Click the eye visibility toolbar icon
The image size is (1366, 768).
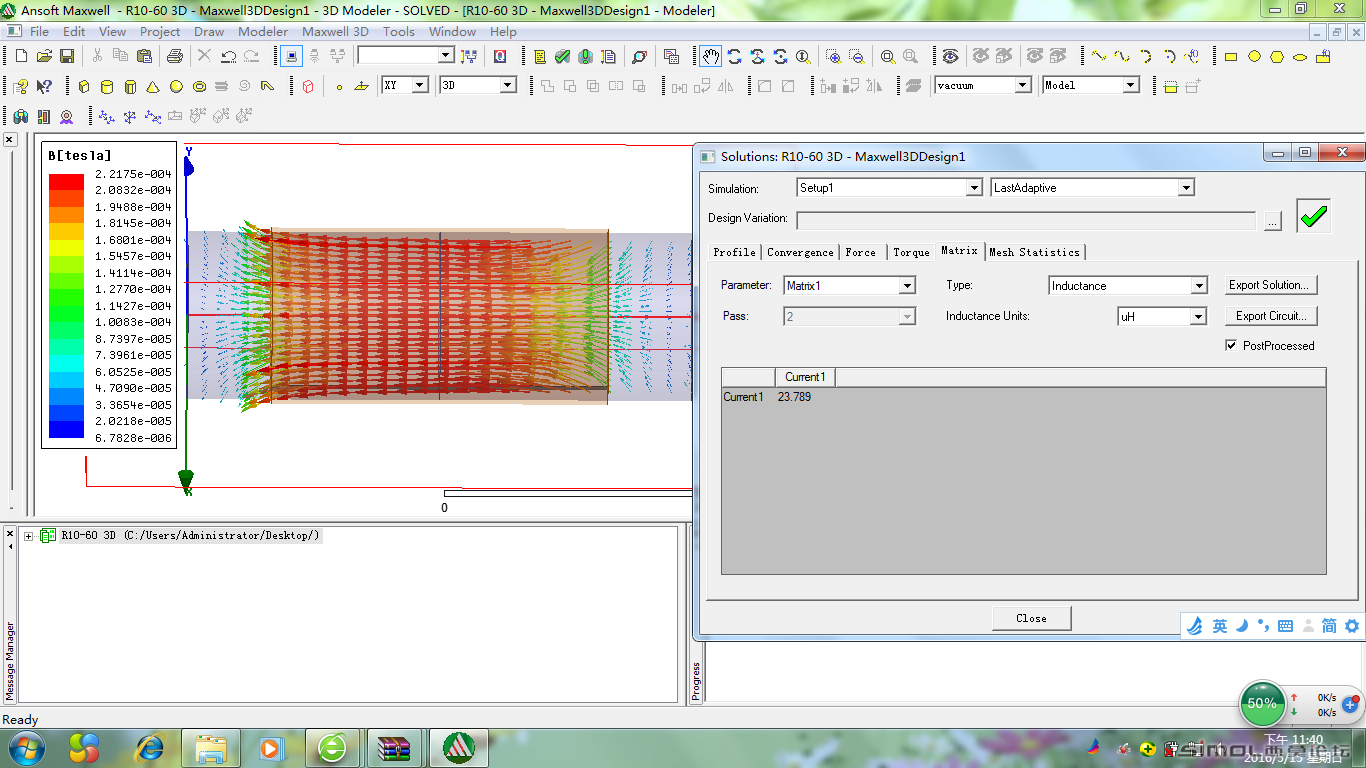[950, 56]
